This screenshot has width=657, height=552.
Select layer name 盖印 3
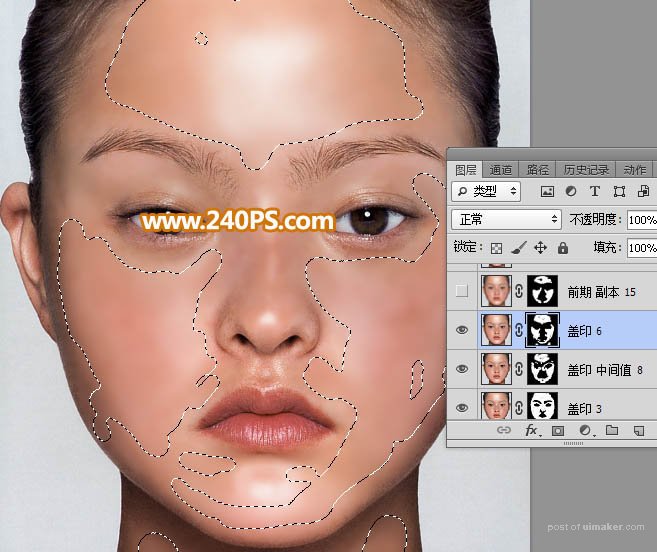pyautogui.click(x=585, y=408)
